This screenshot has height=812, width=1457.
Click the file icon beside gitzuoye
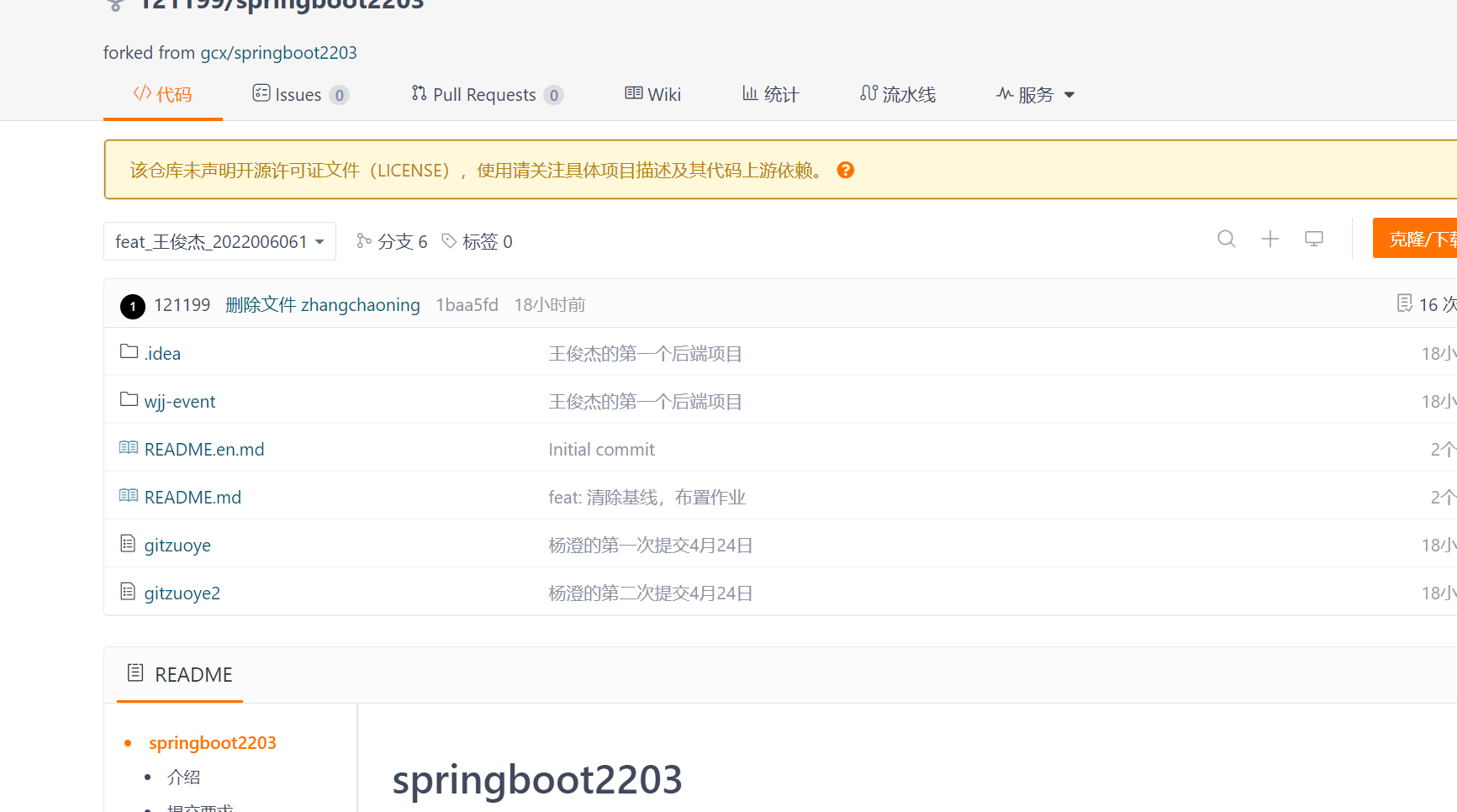click(128, 544)
